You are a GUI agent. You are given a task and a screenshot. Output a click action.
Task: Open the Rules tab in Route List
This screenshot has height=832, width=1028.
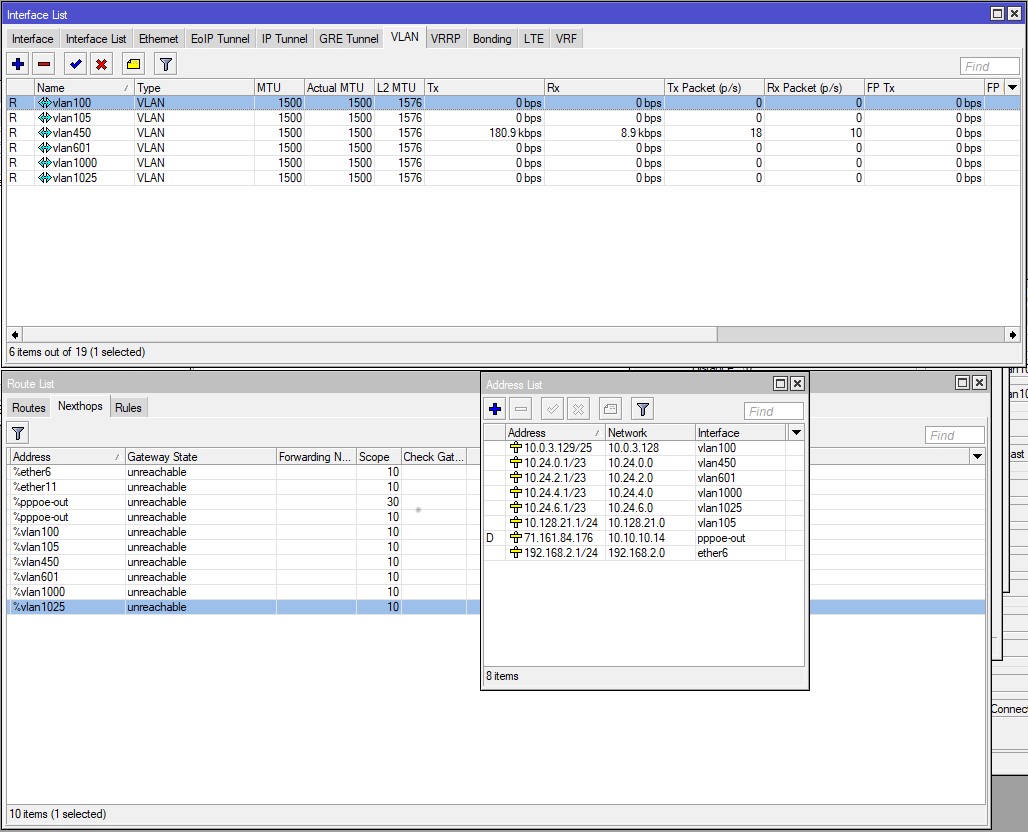(128, 408)
